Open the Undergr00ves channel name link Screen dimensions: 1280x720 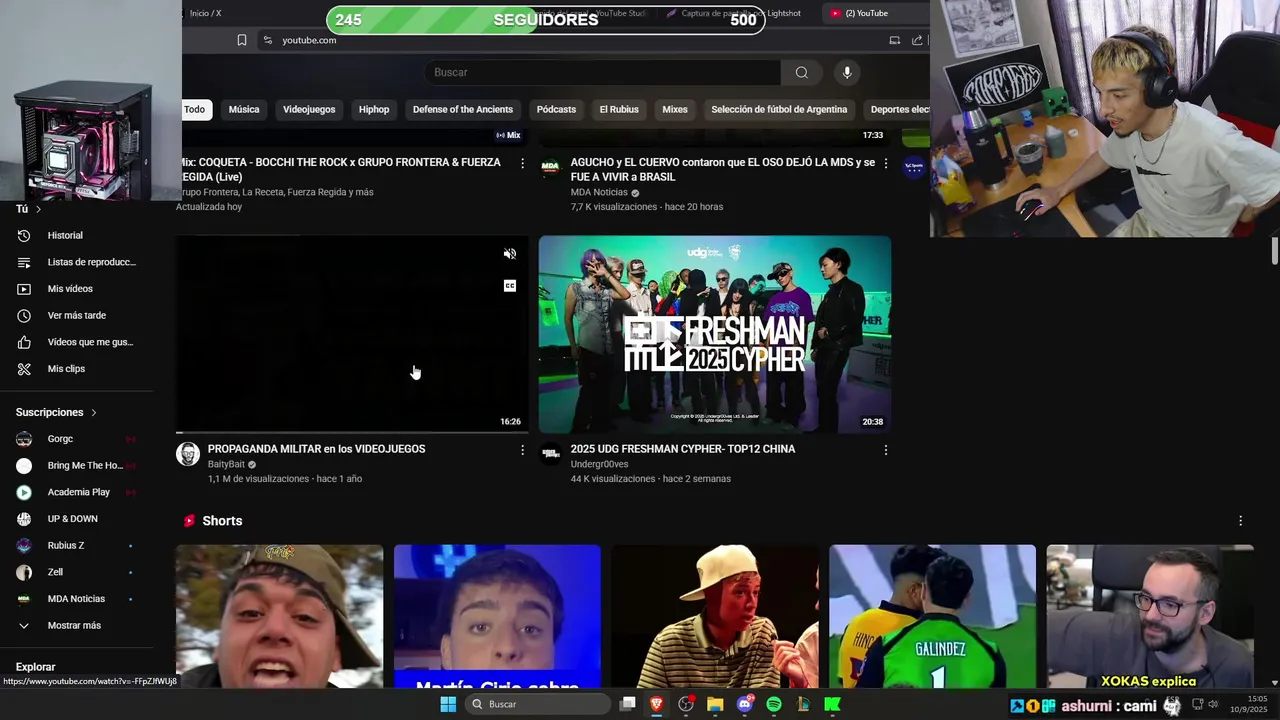pyautogui.click(x=600, y=464)
